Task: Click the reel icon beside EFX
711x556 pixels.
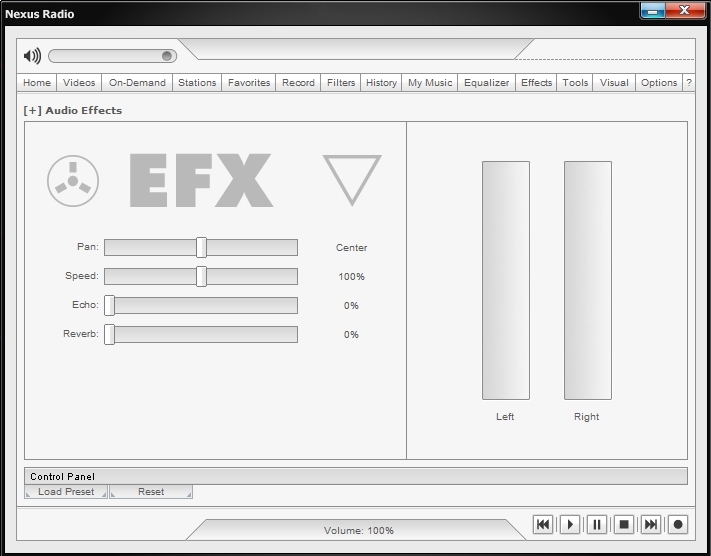Action: tap(73, 181)
